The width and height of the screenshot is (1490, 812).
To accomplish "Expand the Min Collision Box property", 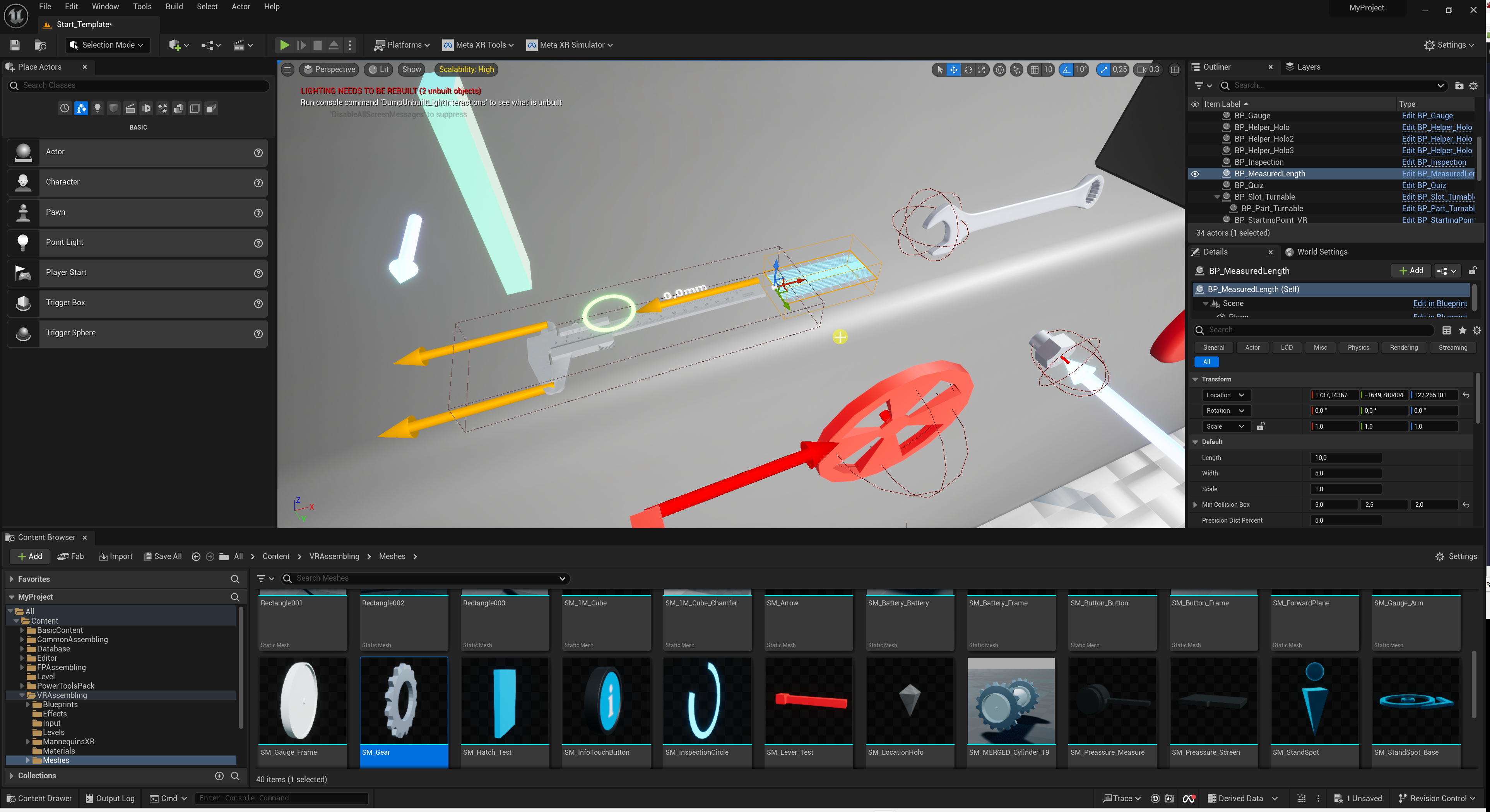I will (x=1195, y=504).
